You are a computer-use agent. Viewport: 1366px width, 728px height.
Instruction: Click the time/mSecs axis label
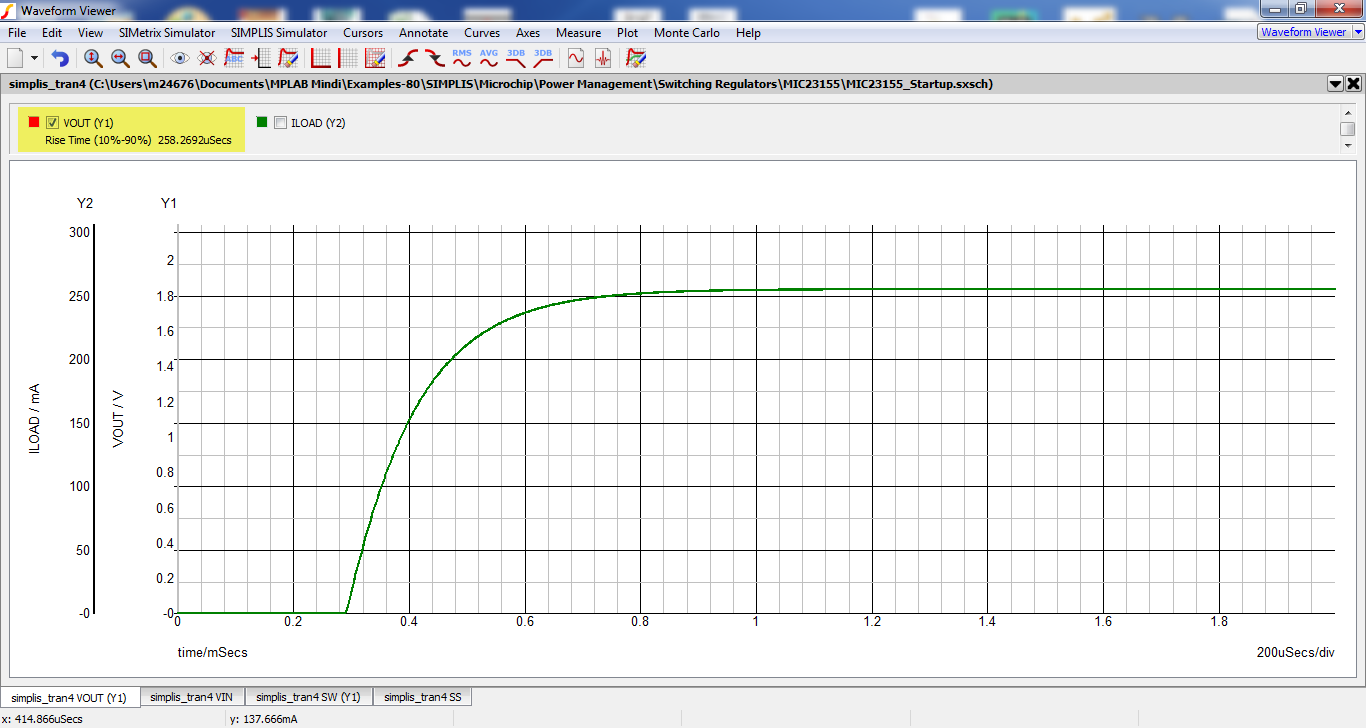213,652
